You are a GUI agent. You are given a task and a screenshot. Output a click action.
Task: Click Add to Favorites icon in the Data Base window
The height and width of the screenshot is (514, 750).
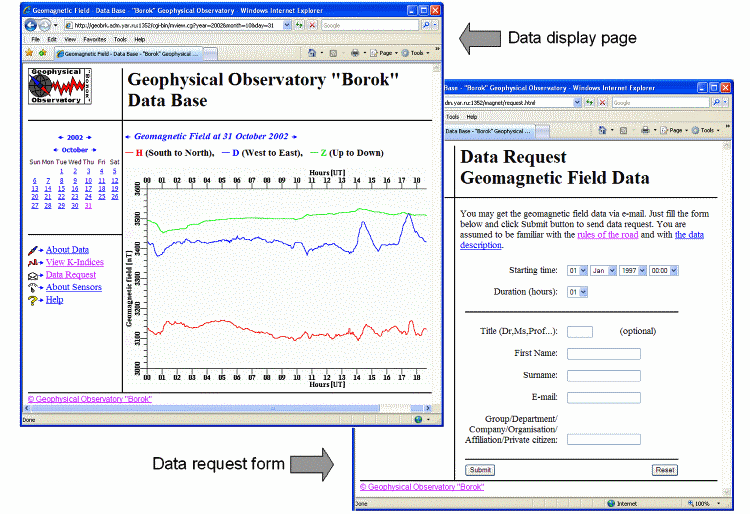43,53
